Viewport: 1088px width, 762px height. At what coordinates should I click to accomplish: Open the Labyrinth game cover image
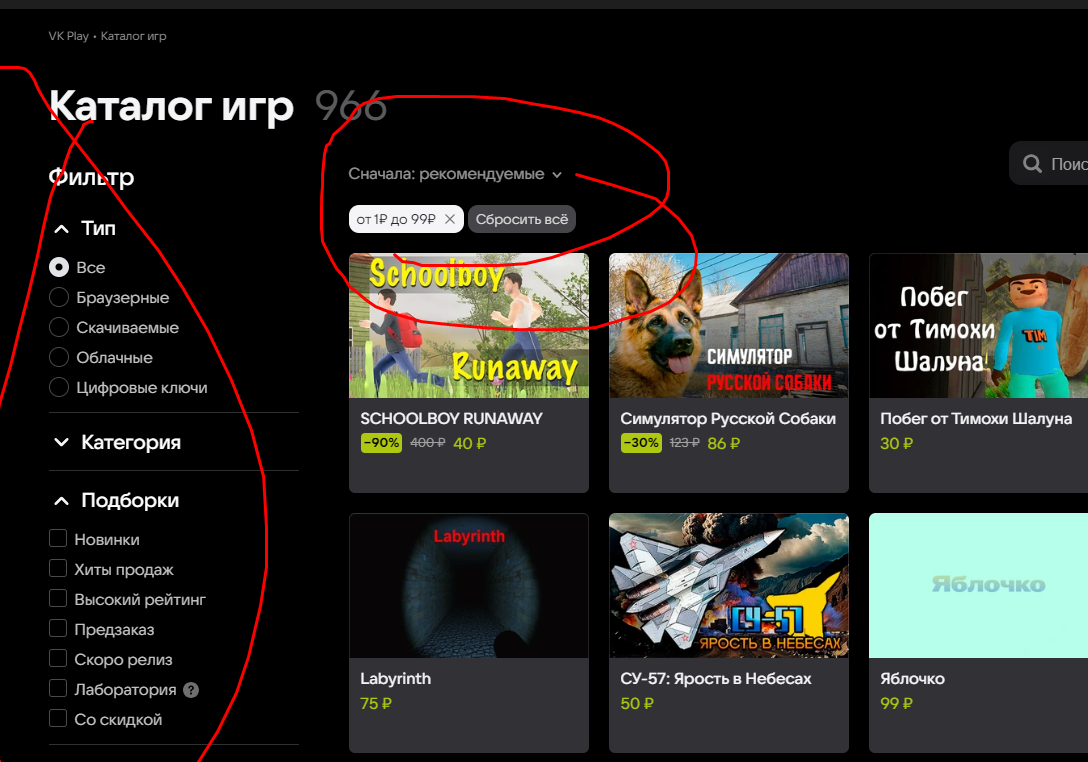pos(469,586)
